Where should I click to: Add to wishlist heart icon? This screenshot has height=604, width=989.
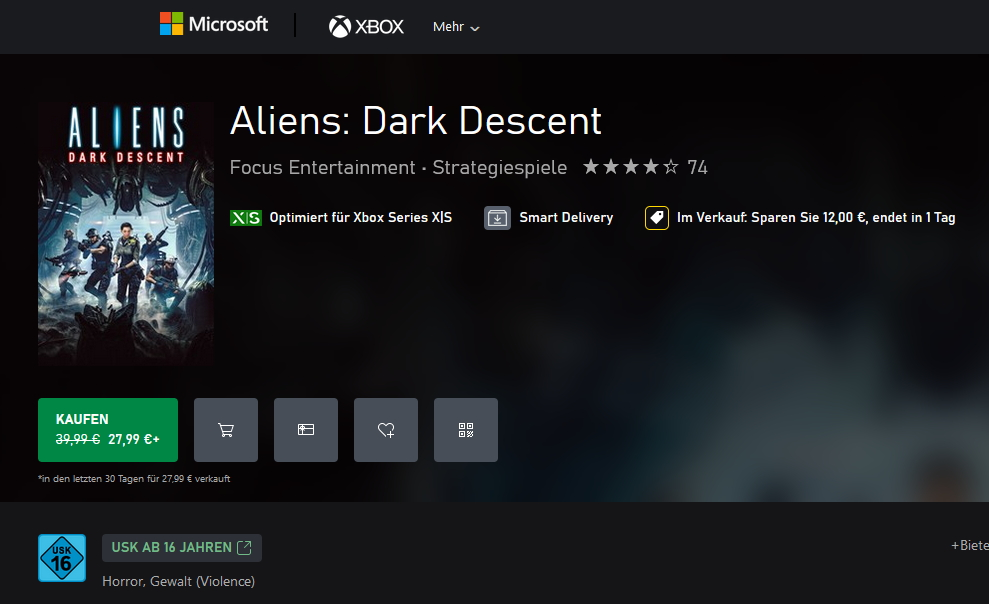point(386,430)
